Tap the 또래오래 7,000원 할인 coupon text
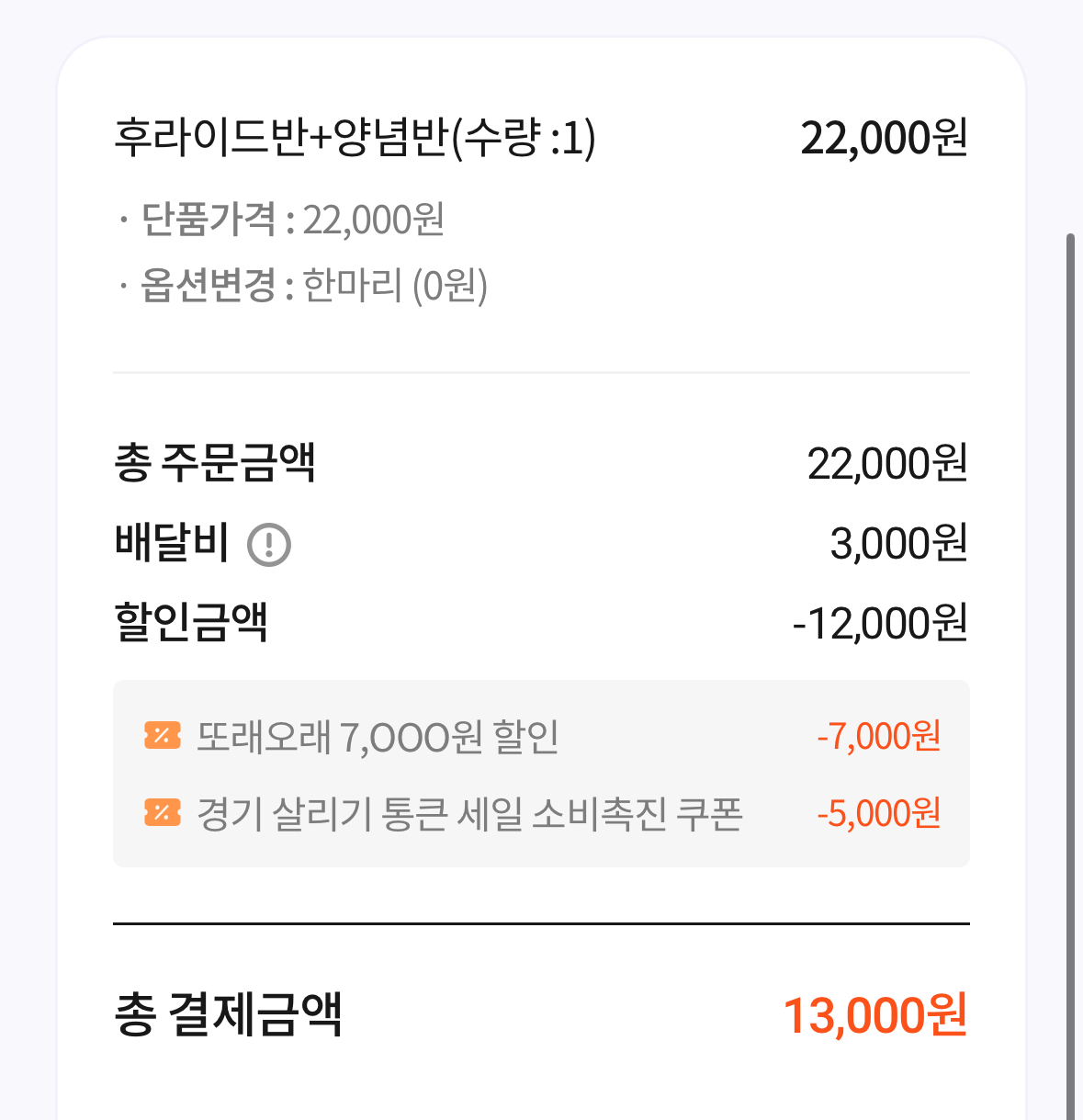 (378, 736)
